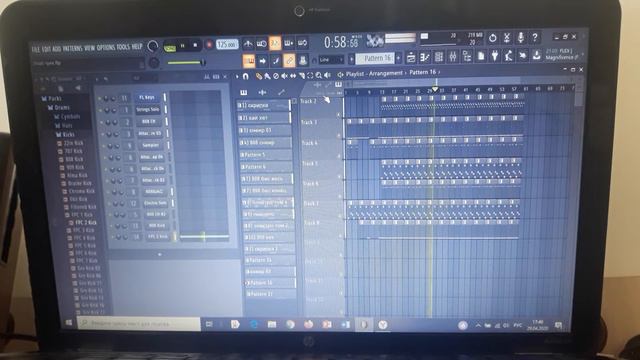640x360 pixels.
Task: Toggle wait for input to start playing
Action: (x=262, y=43)
